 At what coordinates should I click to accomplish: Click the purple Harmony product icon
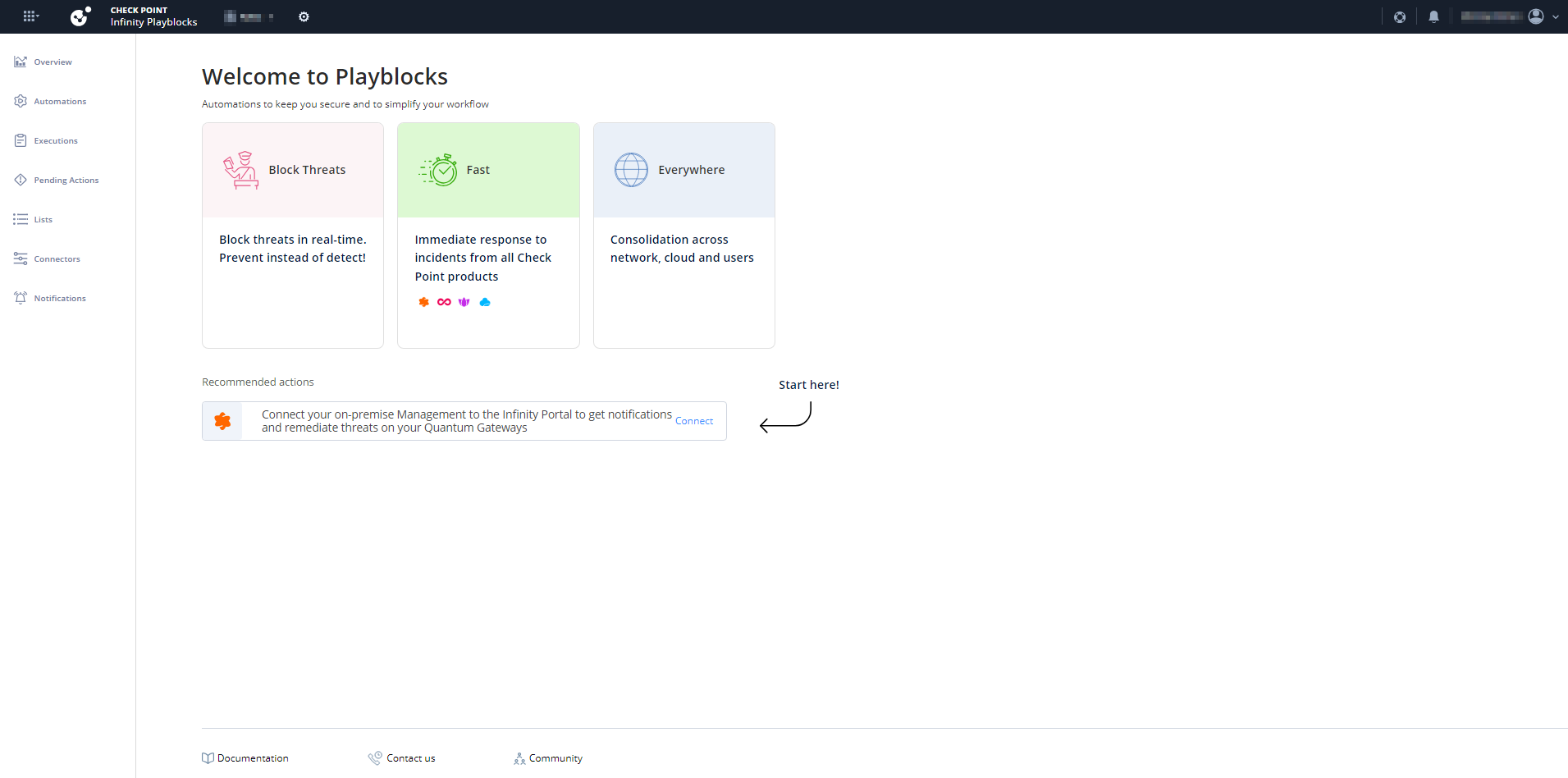tap(464, 302)
